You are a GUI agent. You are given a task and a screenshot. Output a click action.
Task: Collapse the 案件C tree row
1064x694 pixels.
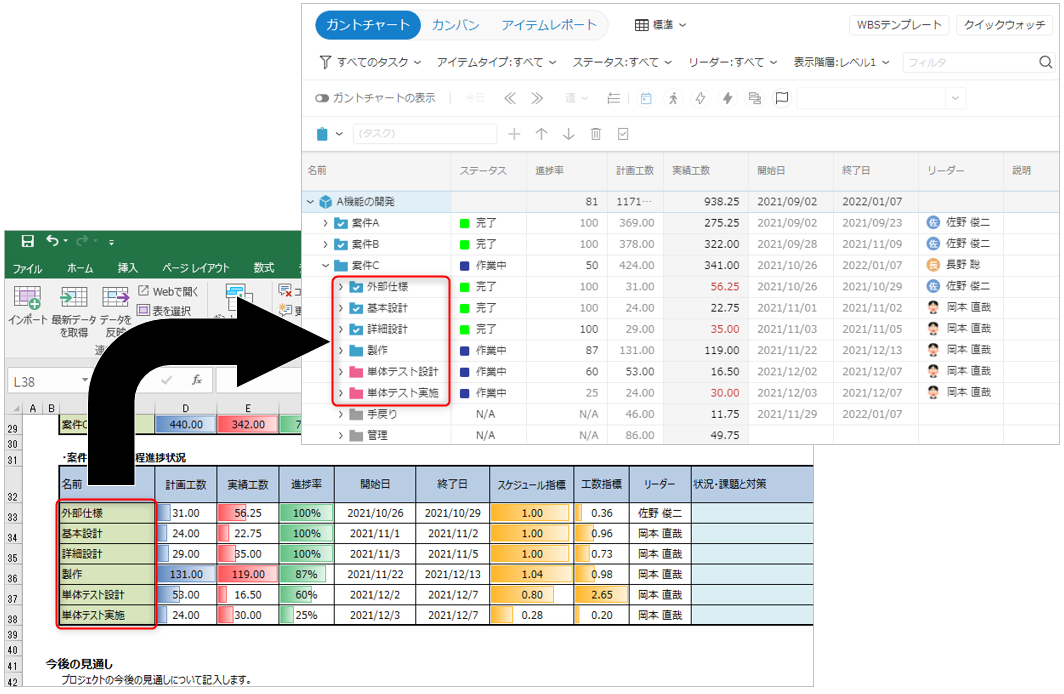325,265
